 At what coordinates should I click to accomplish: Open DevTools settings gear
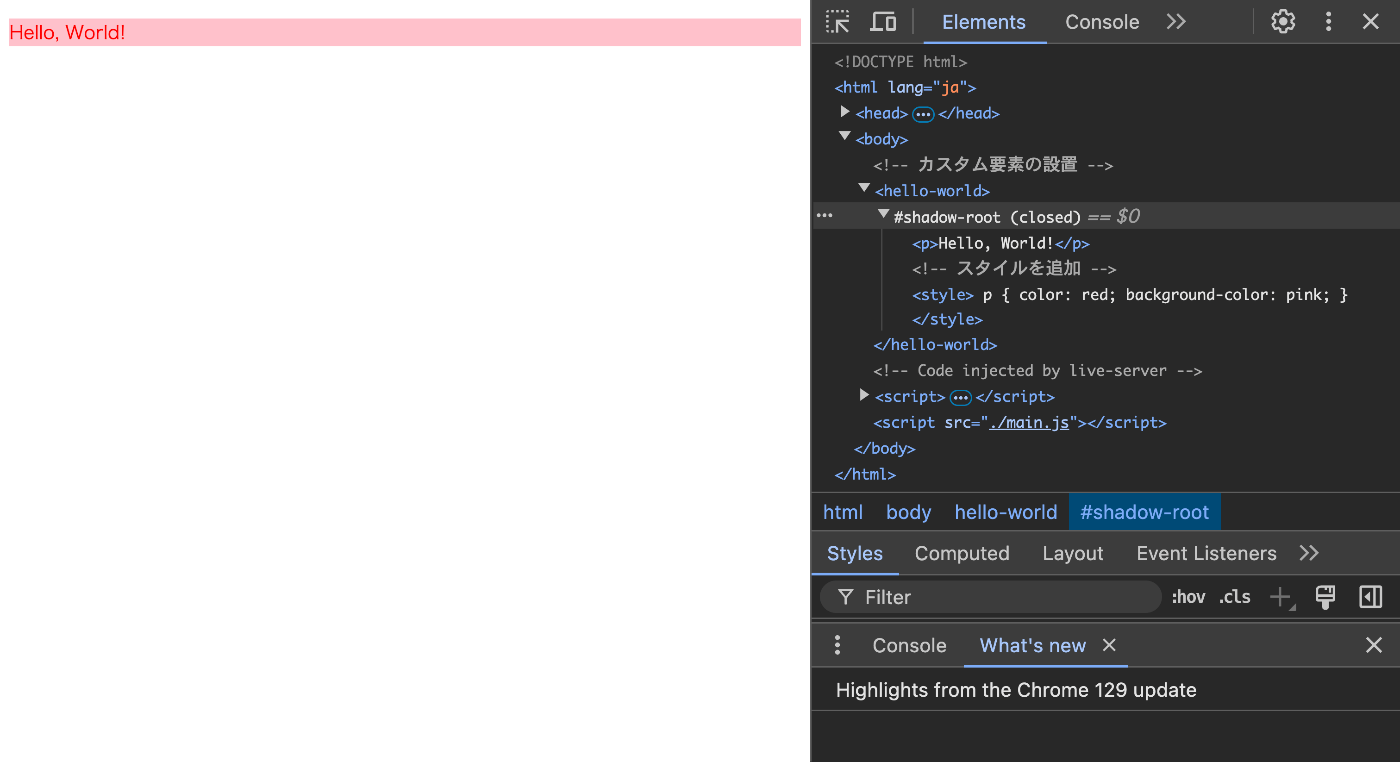(x=1283, y=22)
